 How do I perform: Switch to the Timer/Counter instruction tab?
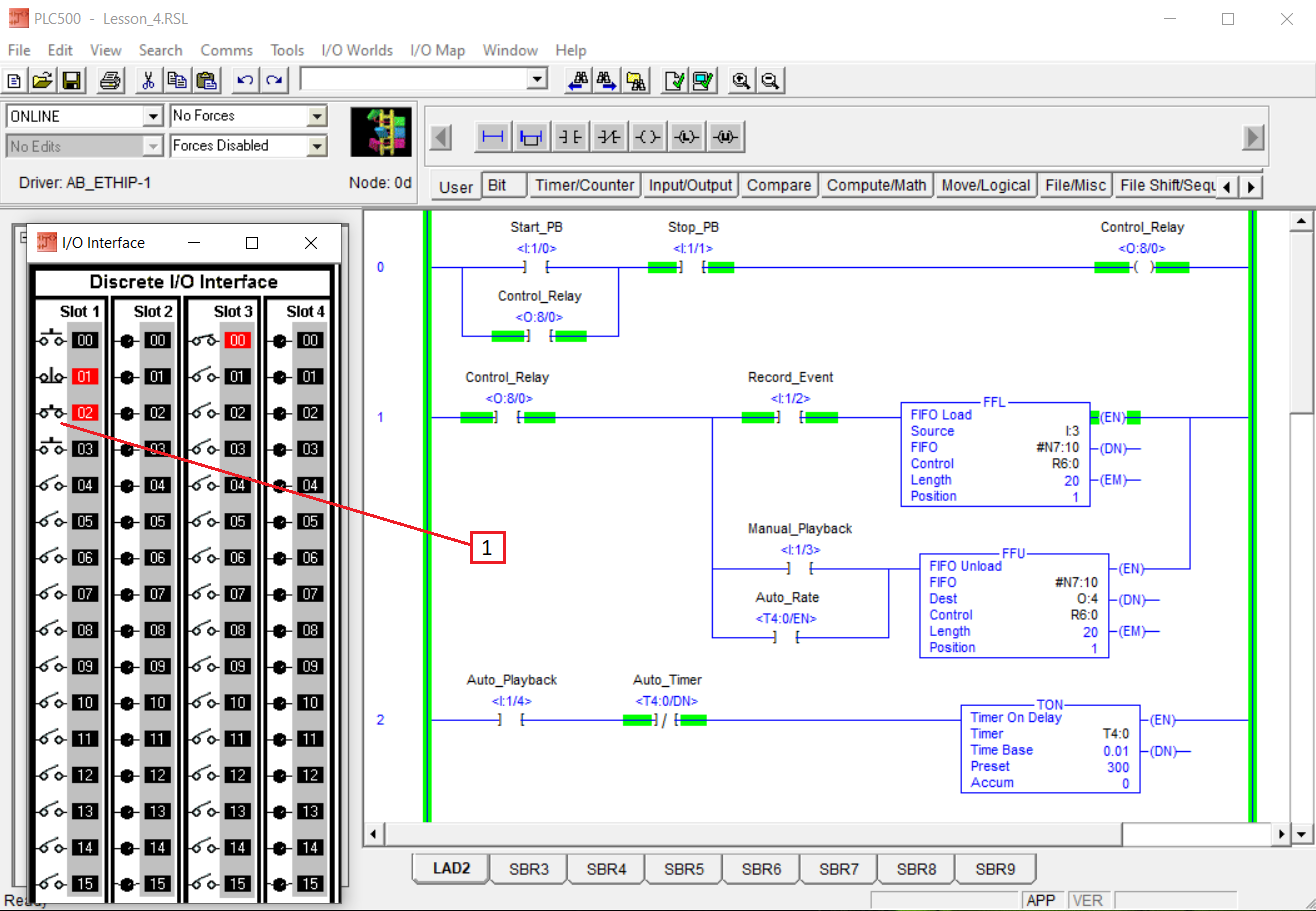[584, 185]
